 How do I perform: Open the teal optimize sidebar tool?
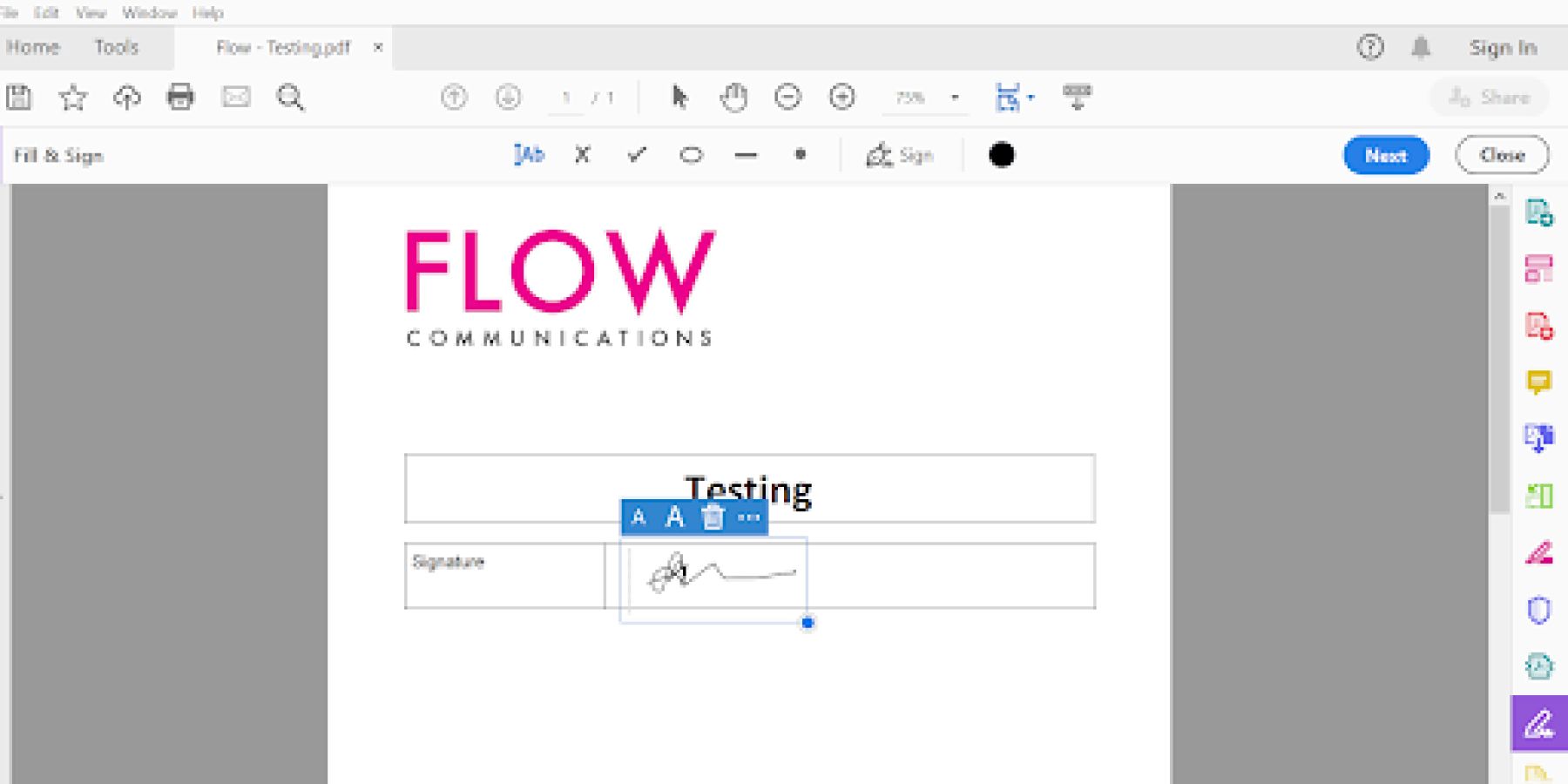(x=1539, y=666)
